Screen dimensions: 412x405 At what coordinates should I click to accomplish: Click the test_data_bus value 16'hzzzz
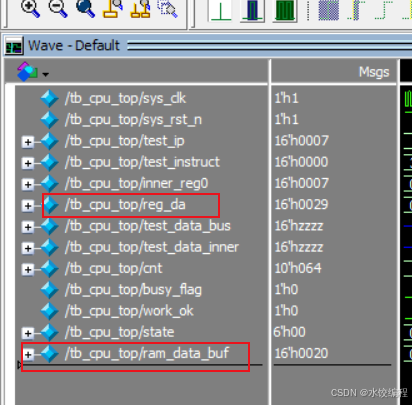299,226
